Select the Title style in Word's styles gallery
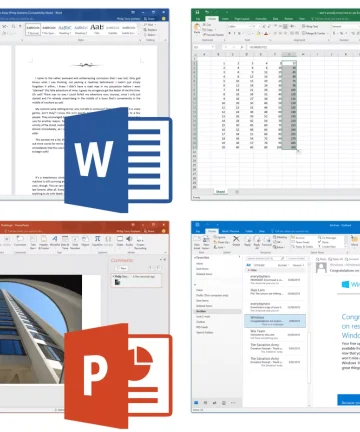 [97, 28]
